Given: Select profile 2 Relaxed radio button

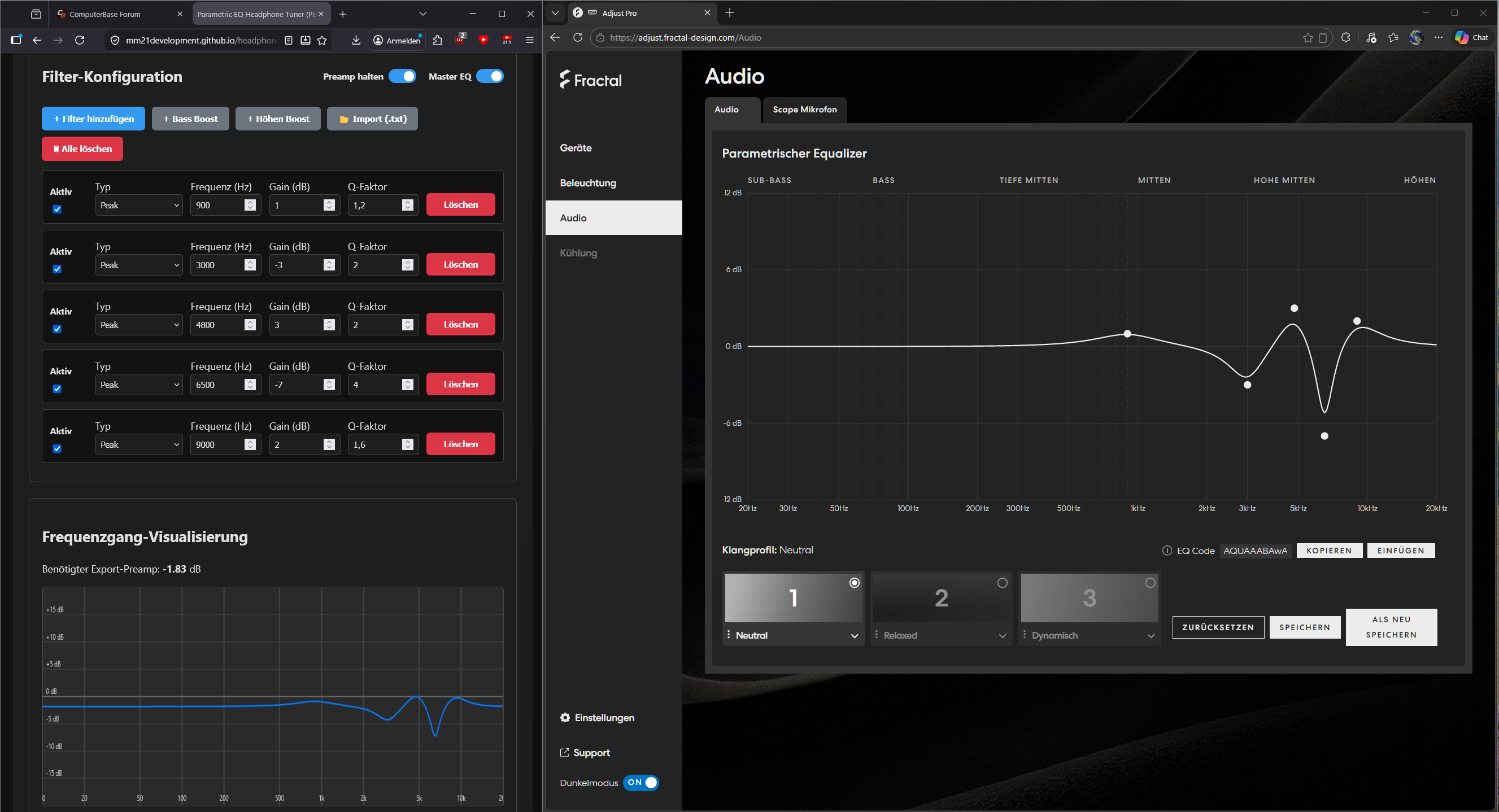Looking at the screenshot, I should coord(1002,583).
